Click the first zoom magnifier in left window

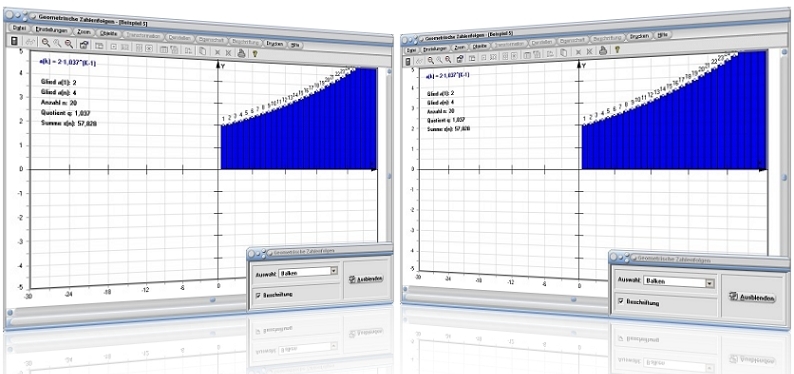[46, 43]
